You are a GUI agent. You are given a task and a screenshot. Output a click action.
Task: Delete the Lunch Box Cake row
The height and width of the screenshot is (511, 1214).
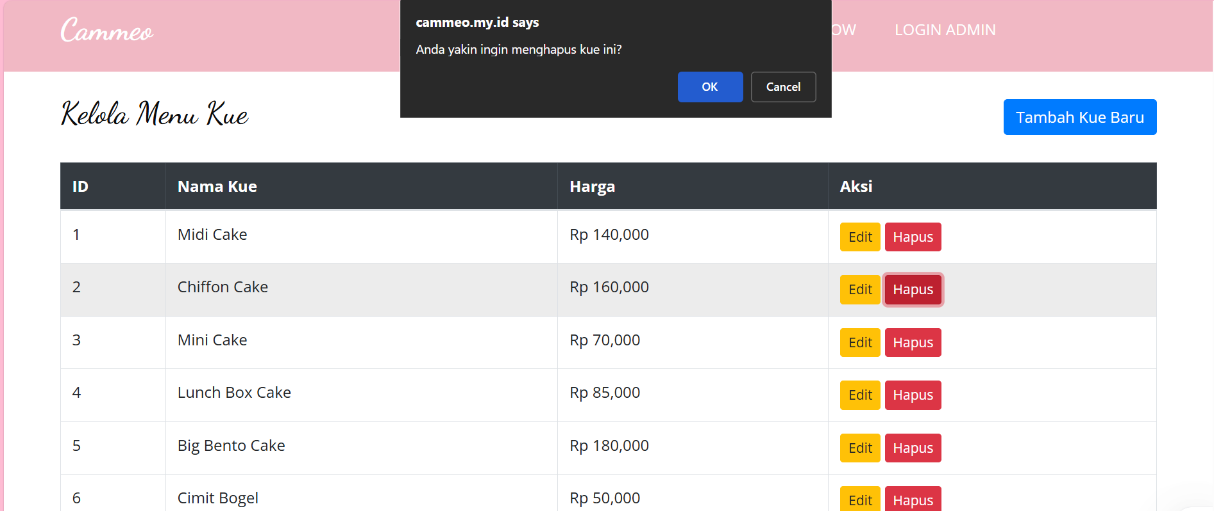coord(912,395)
